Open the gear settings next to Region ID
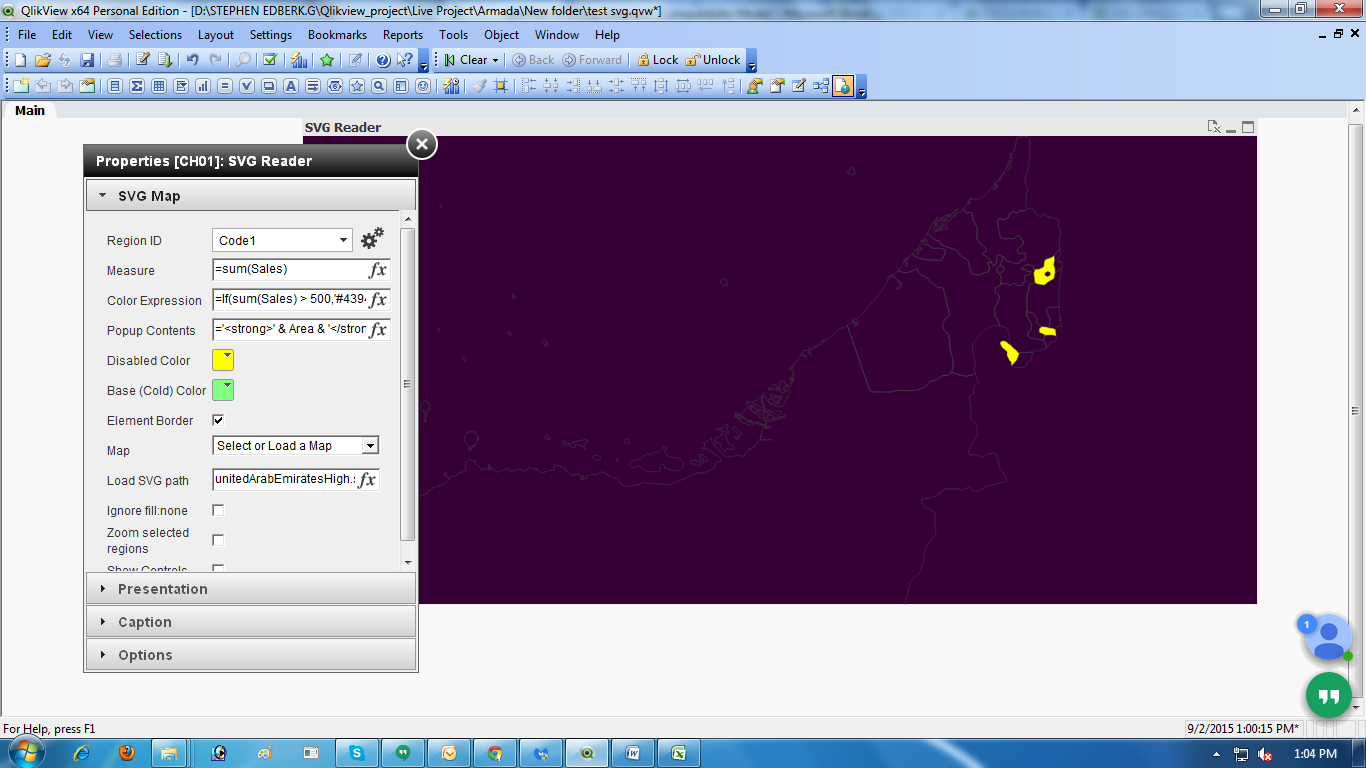Image resolution: width=1366 pixels, height=768 pixels. point(372,239)
